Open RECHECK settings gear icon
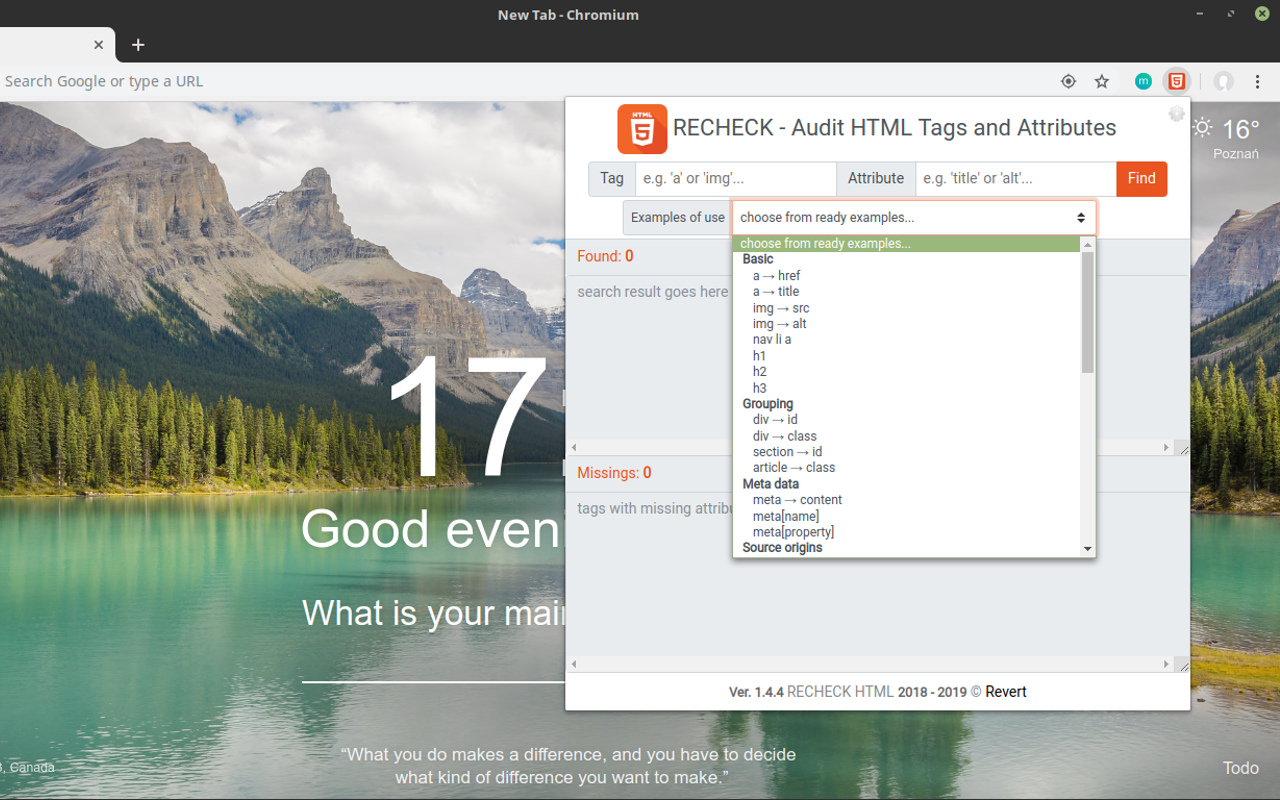1280x800 pixels. click(x=1176, y=114)
